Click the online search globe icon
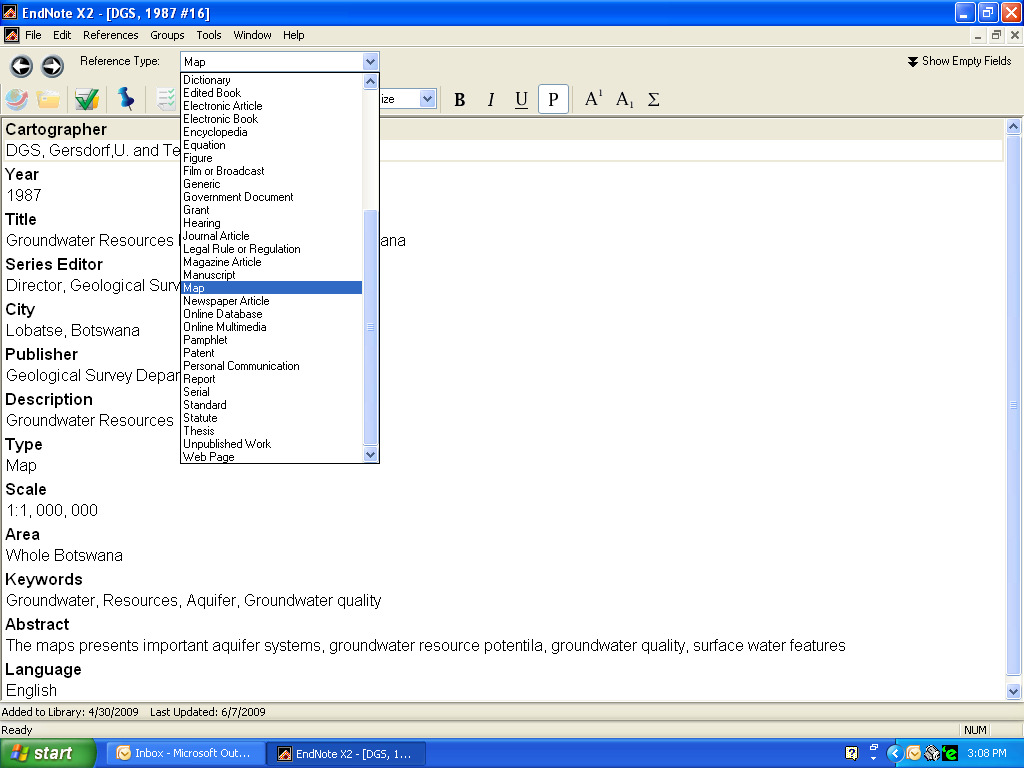The image size is (1024, 768). (x=17, y=99)
